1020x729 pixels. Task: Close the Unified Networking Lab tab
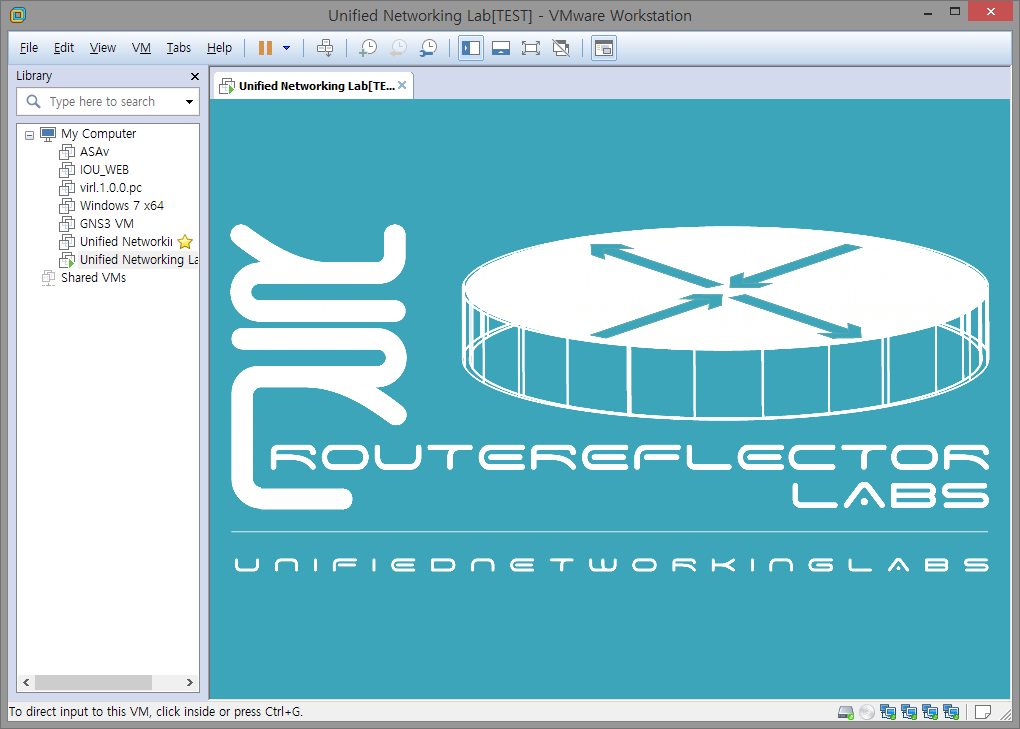402,85
